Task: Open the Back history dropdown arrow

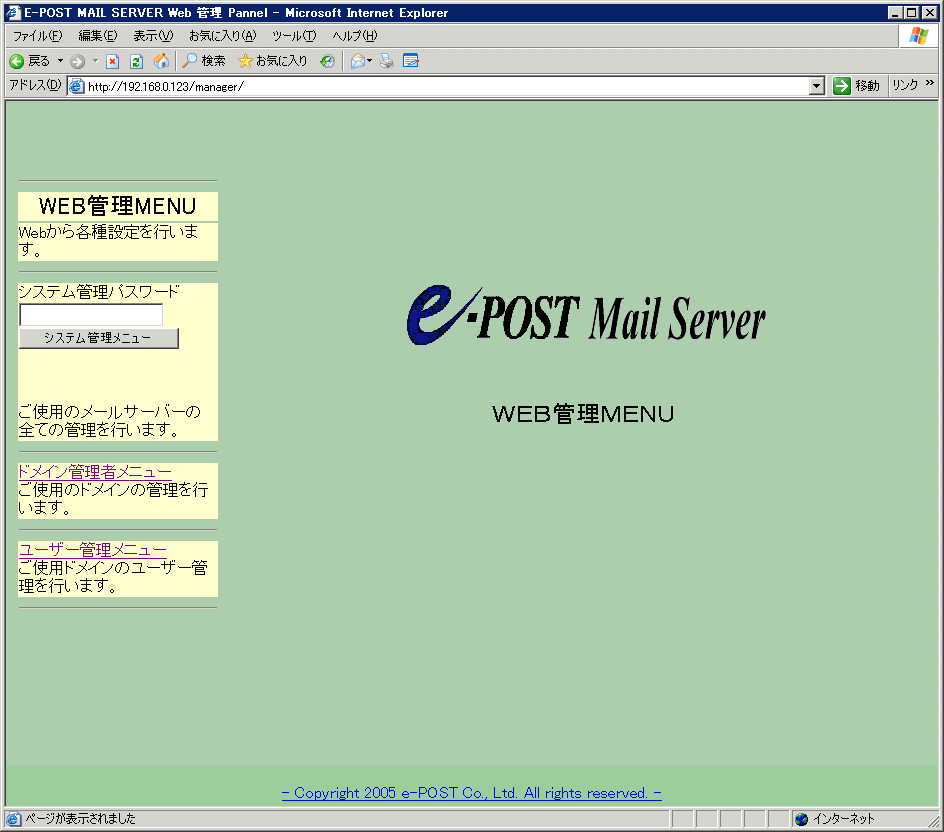Action: (60, 61)
